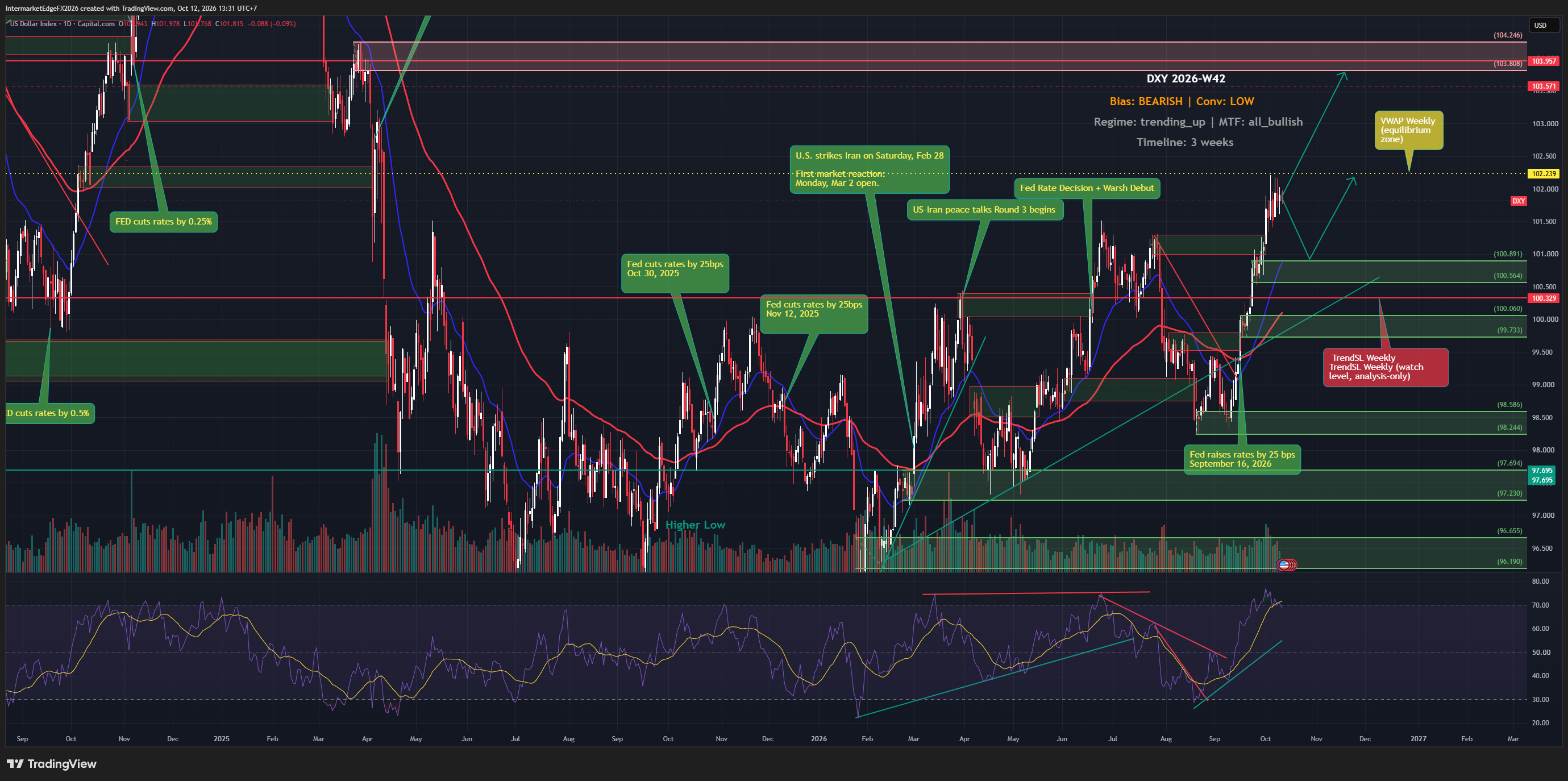Viewport: 1568px width, 781px height.
Task: Click the yellow 'VWAP Weekly (equilibrium zone)' callout
Action: [x=1408, y=130]
